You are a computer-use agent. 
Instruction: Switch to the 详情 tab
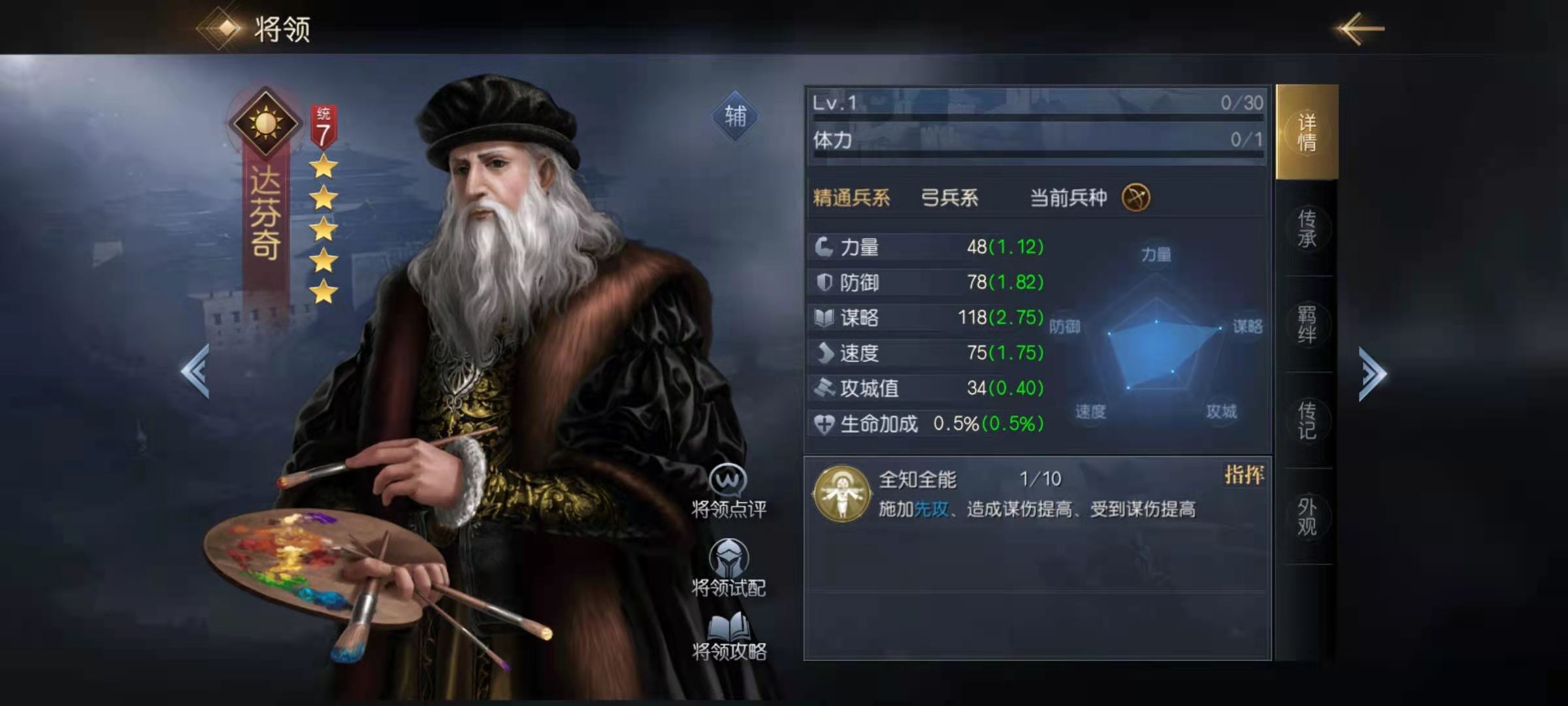1307,132
